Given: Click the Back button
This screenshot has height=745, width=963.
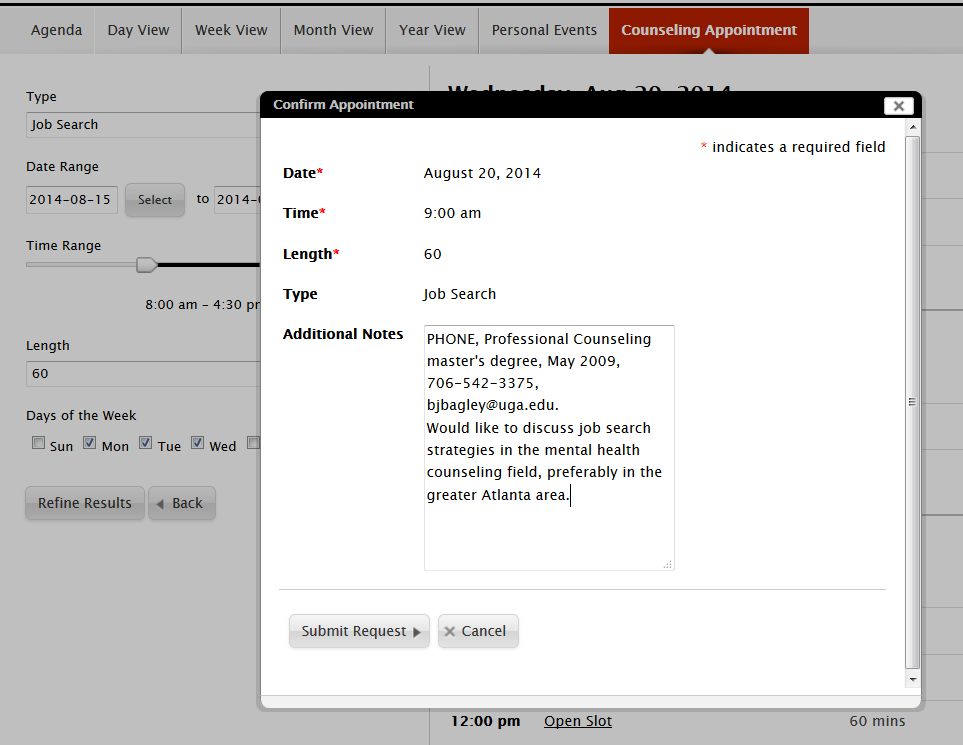Looking at the screenshot, I should [182, 503].
